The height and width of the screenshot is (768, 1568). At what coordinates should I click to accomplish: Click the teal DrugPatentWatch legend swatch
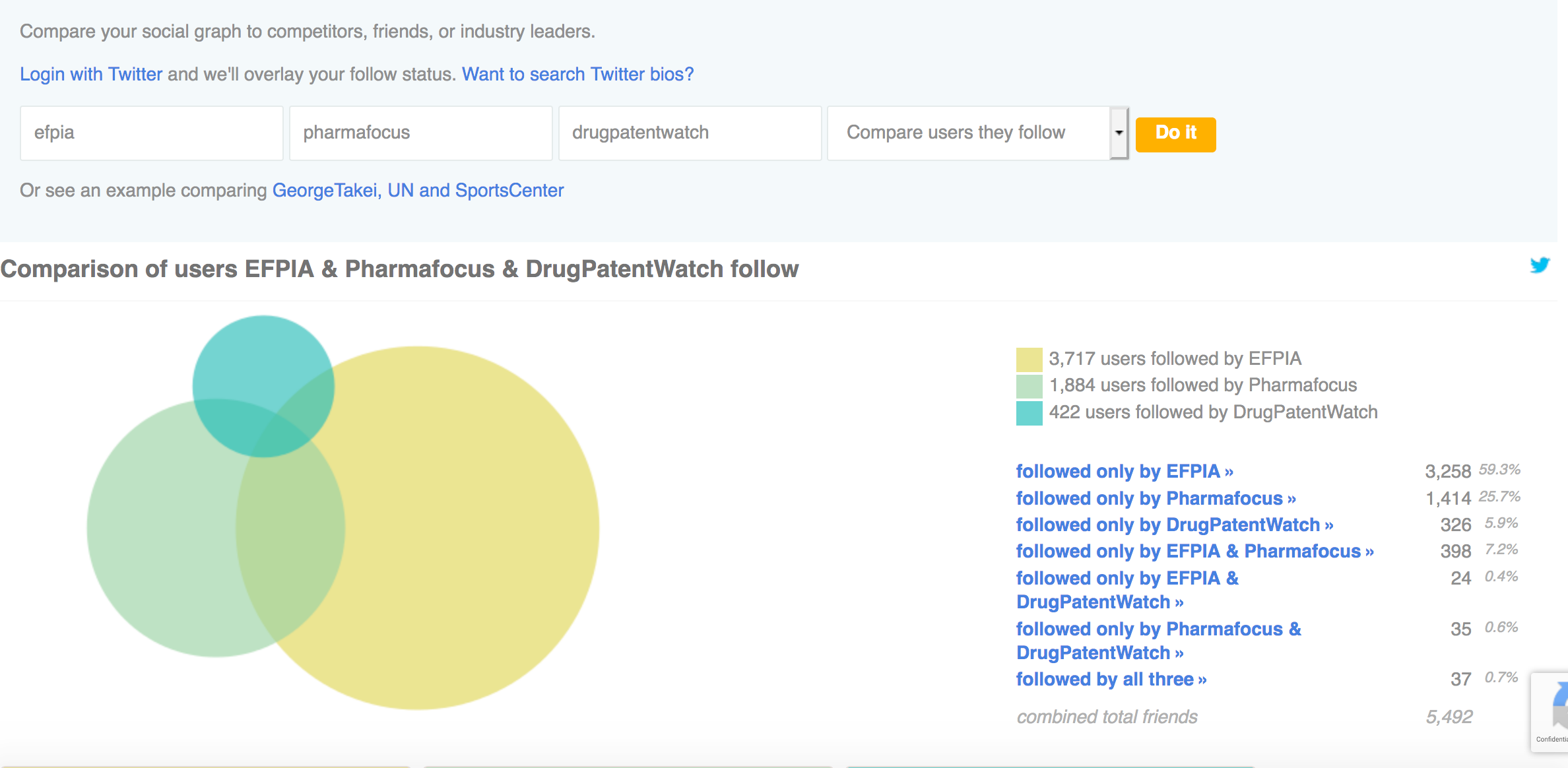[1029, 413]
